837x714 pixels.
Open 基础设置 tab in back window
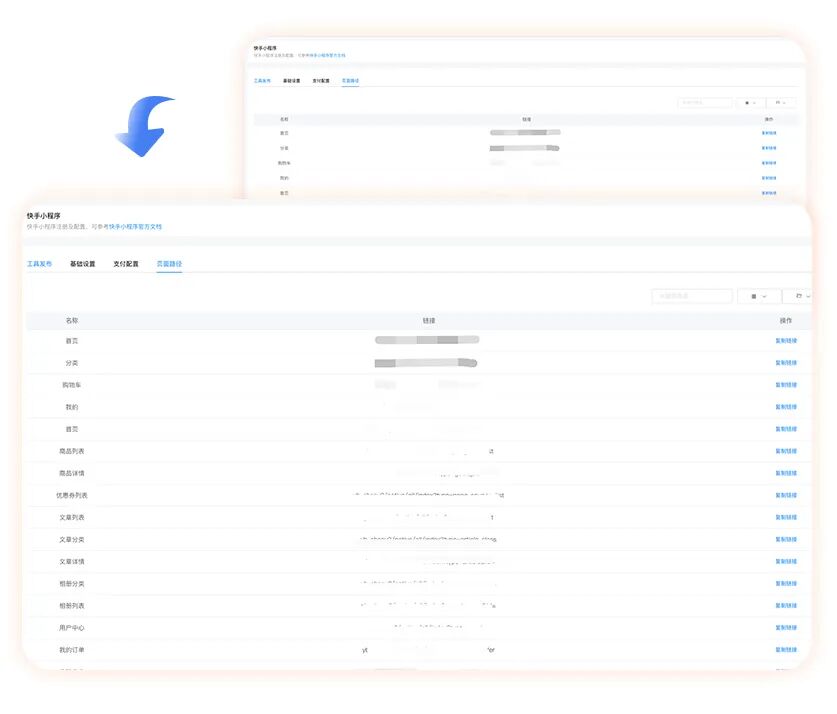tap(291, 81)
